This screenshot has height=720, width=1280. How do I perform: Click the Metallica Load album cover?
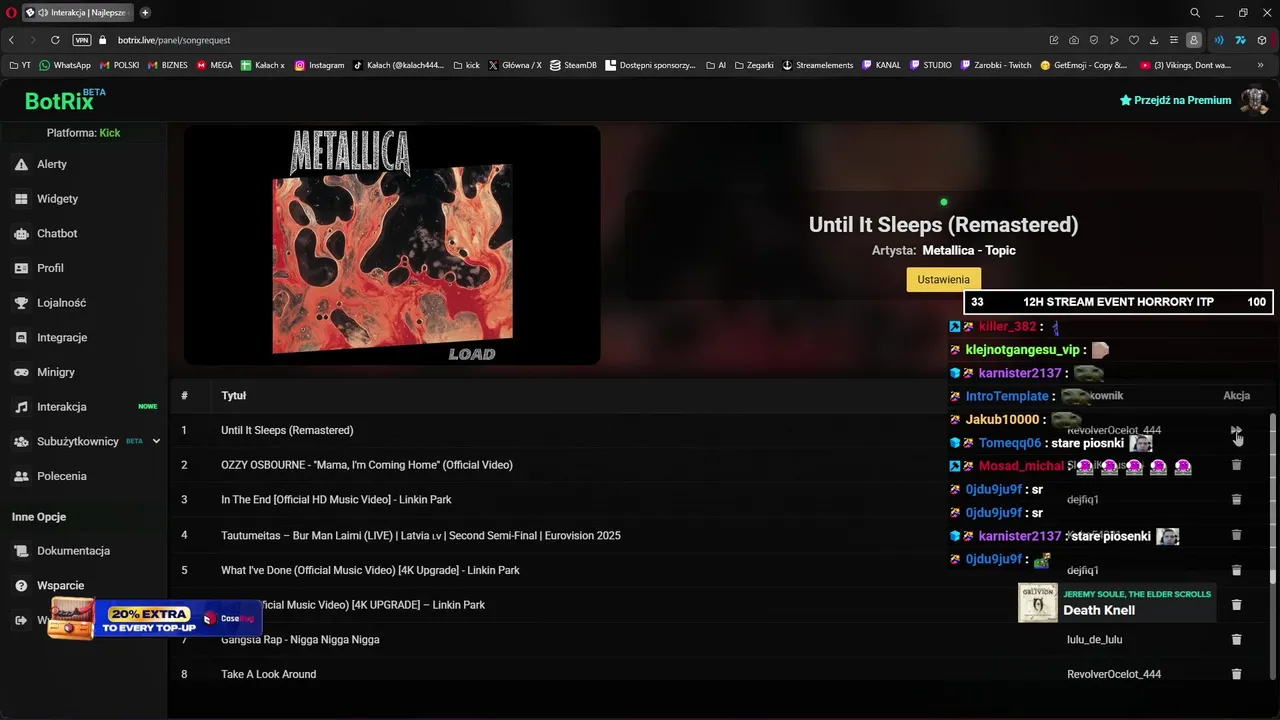click(392, 245)
